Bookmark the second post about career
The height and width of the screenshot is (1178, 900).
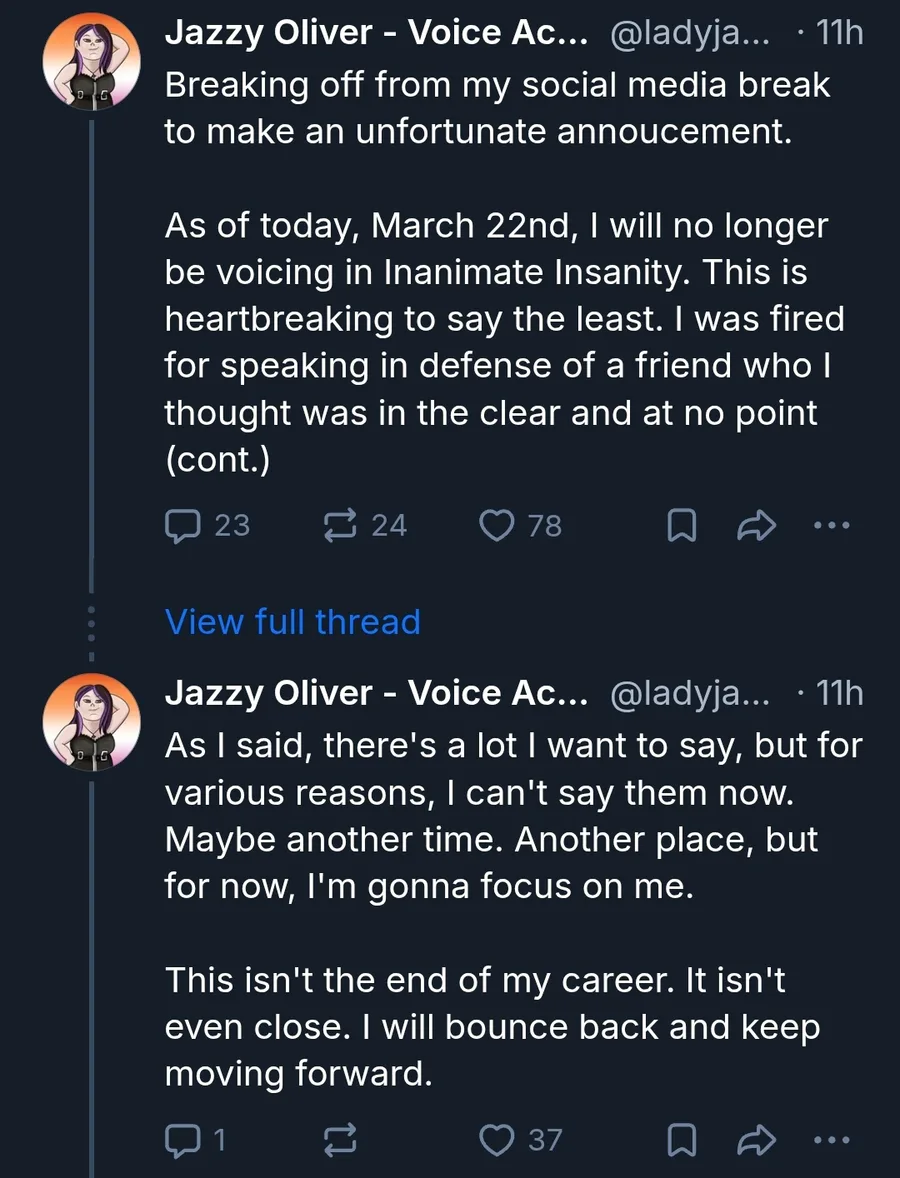tap(681, 1139)
